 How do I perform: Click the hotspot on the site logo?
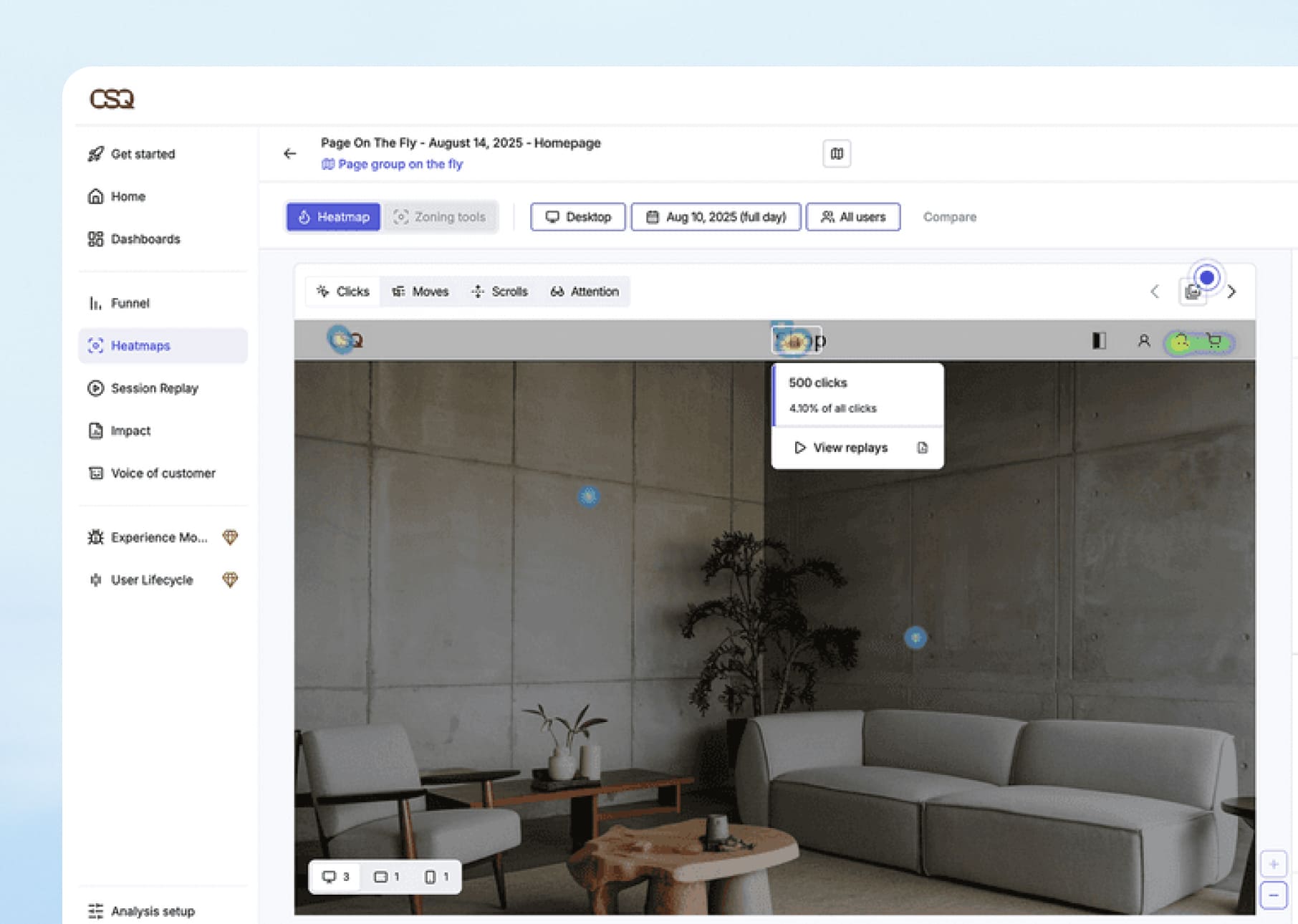pyautogui.click(x=342, y=340)
